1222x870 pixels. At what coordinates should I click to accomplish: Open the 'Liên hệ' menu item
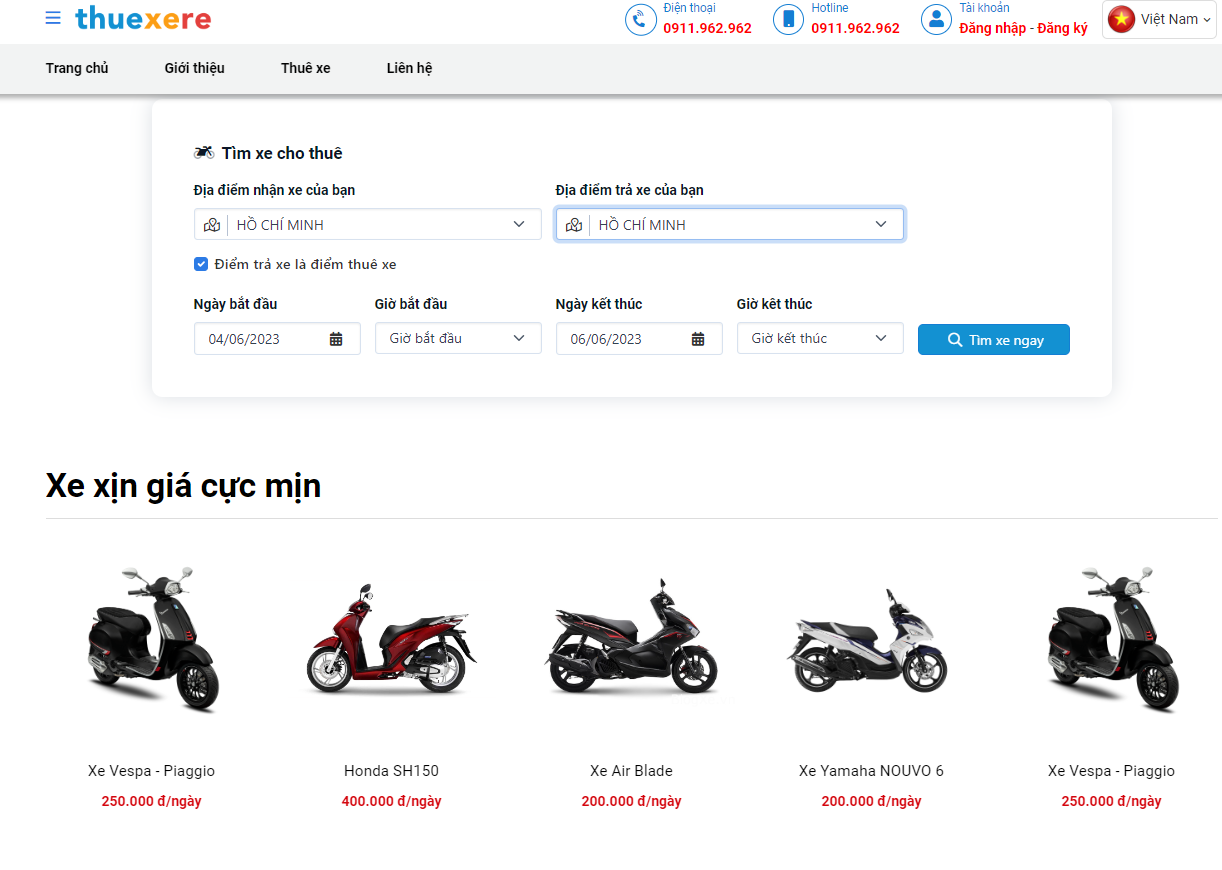[x=409, y=68]
